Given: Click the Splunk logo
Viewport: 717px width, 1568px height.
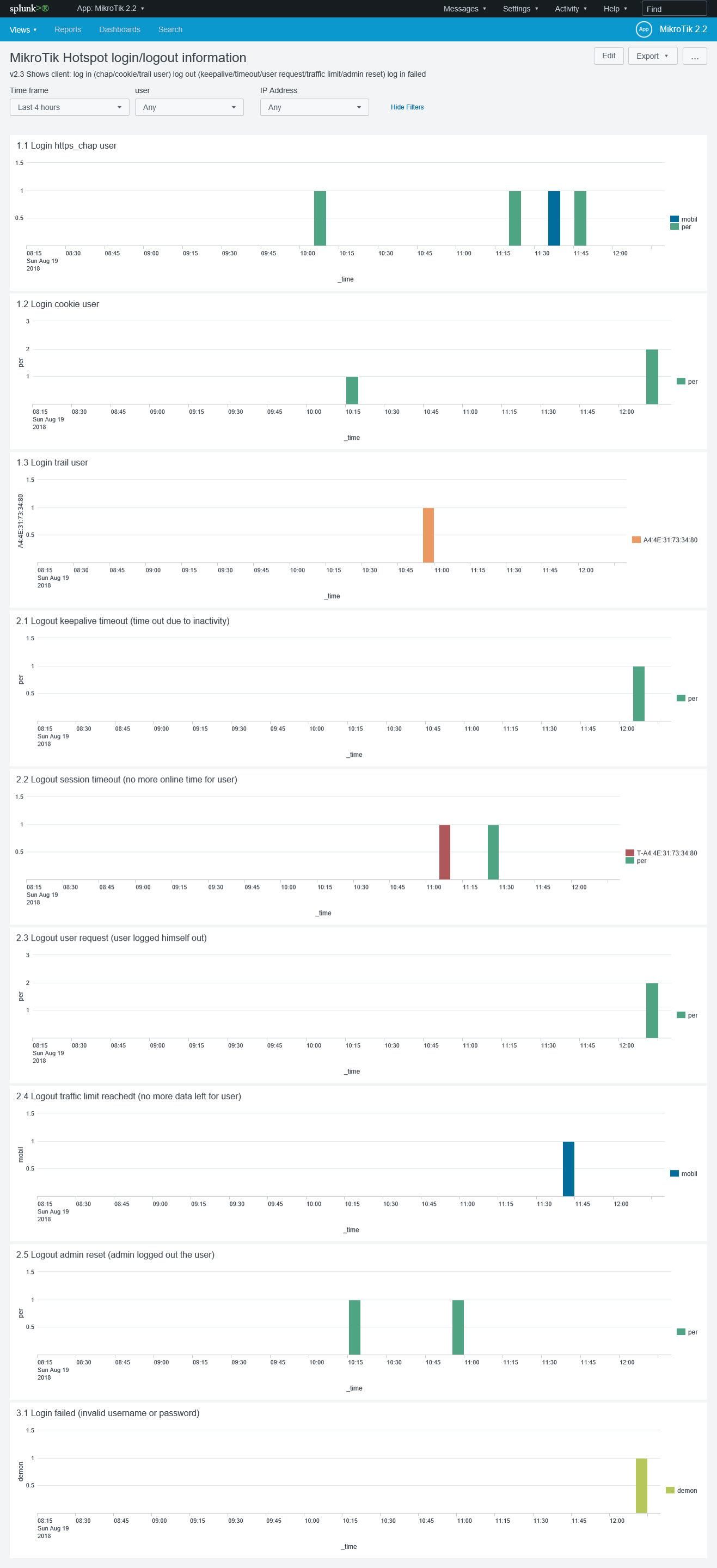Looking at the screenshot, I should click(29, 9).
